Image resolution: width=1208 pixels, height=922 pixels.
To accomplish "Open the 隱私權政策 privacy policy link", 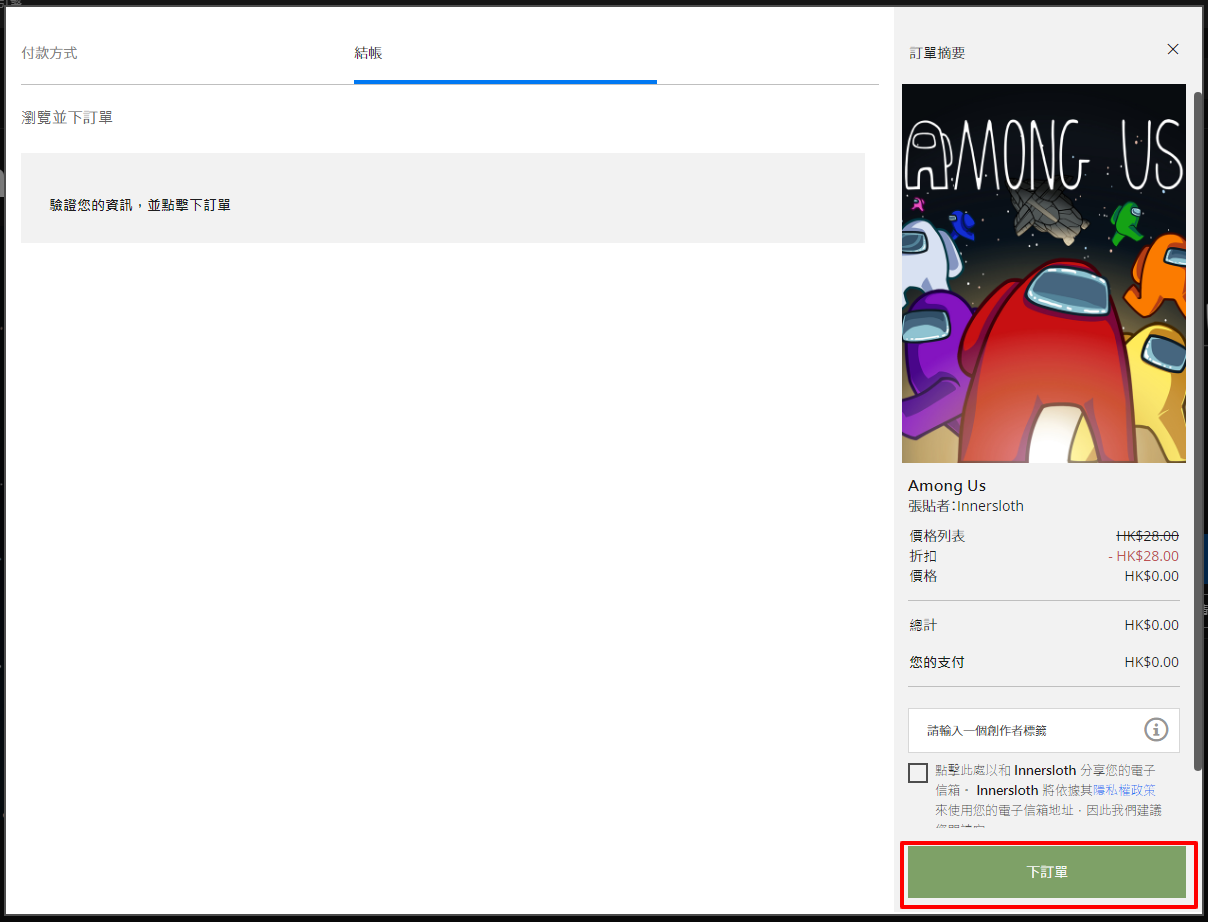I will click(x=1125, y=790).
